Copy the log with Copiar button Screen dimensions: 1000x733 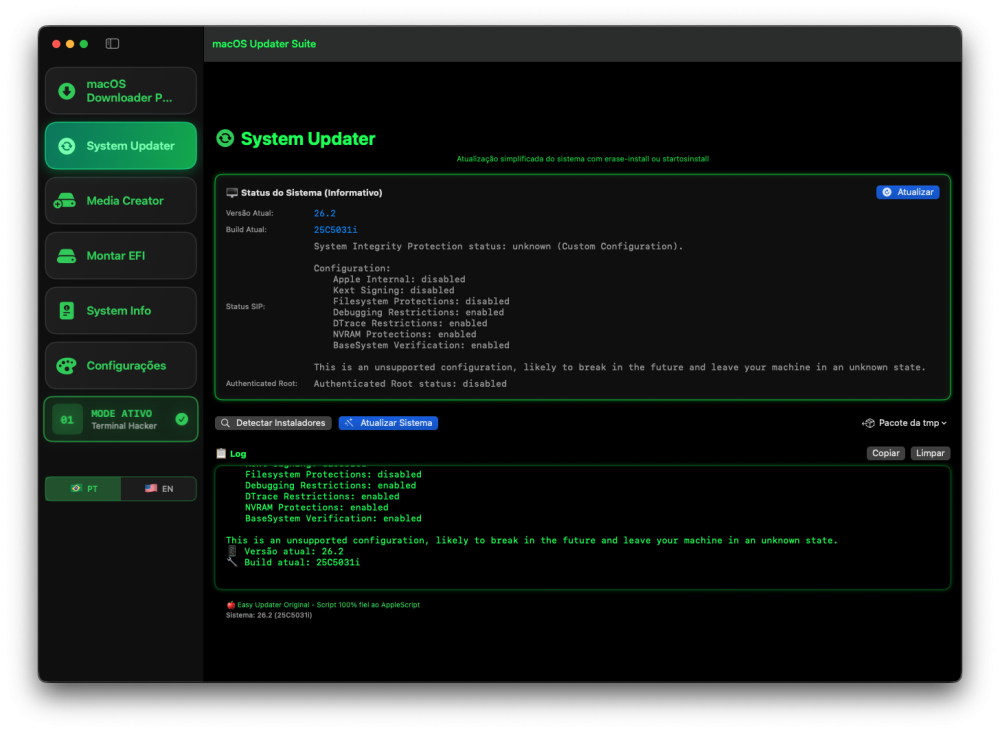885,453
